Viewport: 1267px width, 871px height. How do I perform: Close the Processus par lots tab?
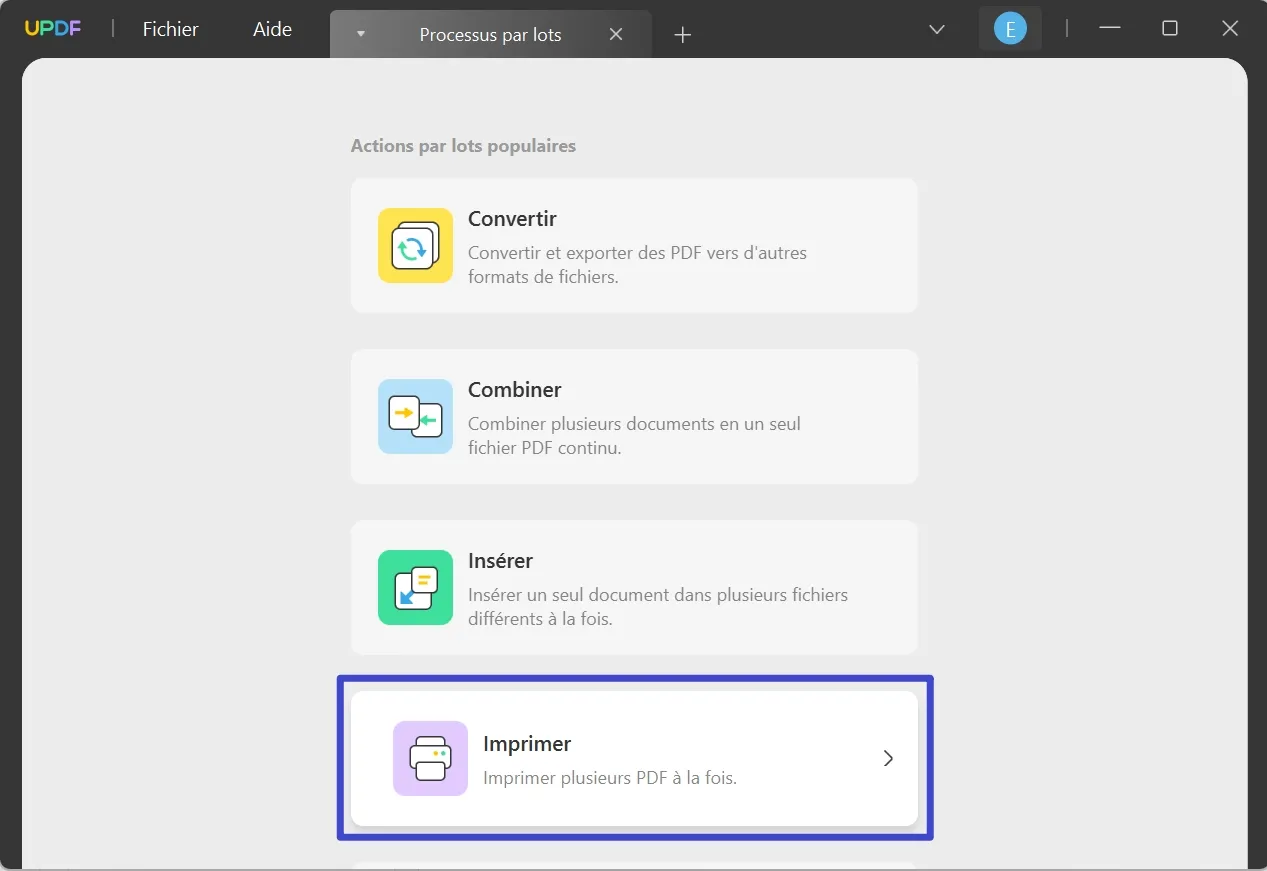click(x=616, y=34)
